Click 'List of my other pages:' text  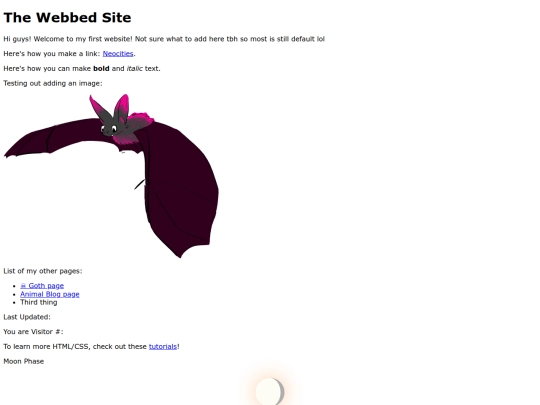(43, 271)
